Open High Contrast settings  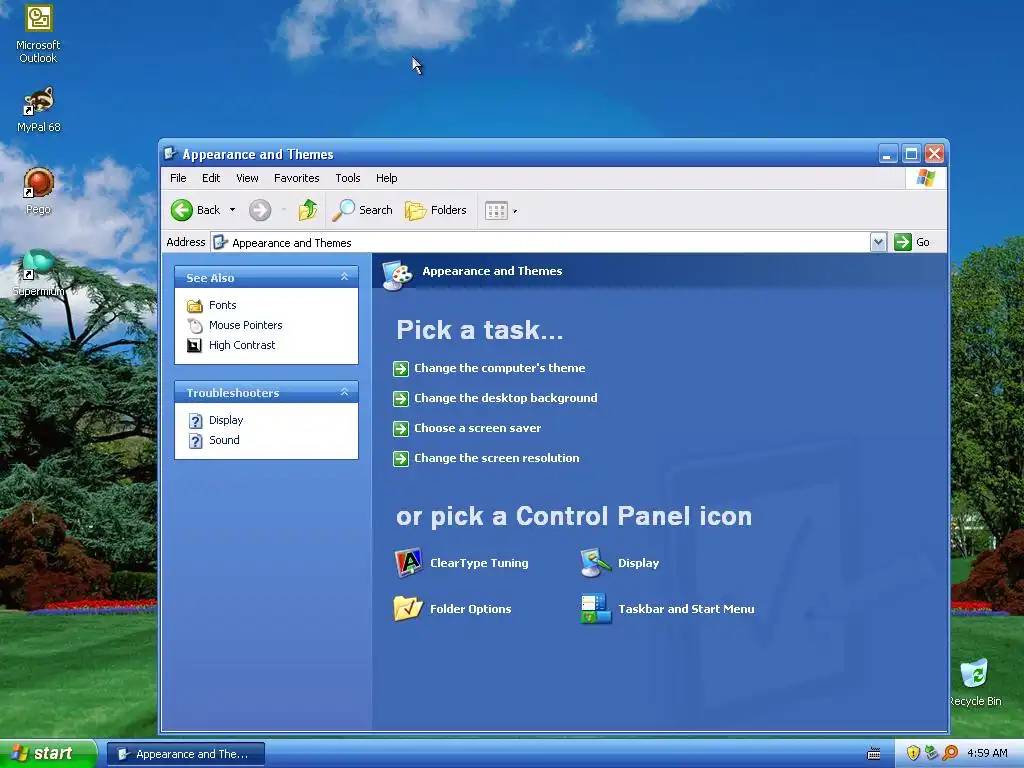point(242,345)
